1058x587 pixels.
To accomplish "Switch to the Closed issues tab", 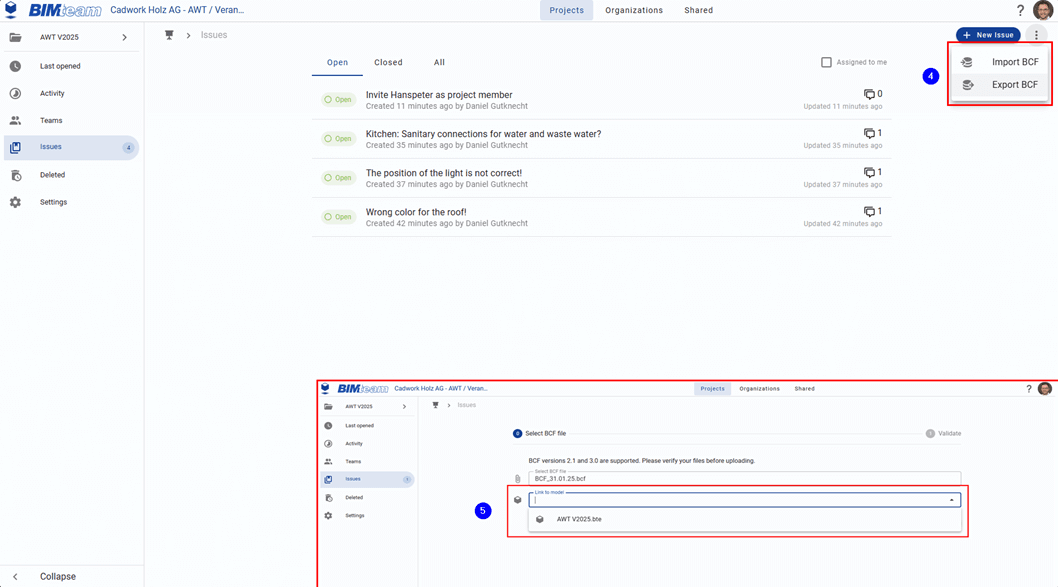I will point(388,62).
